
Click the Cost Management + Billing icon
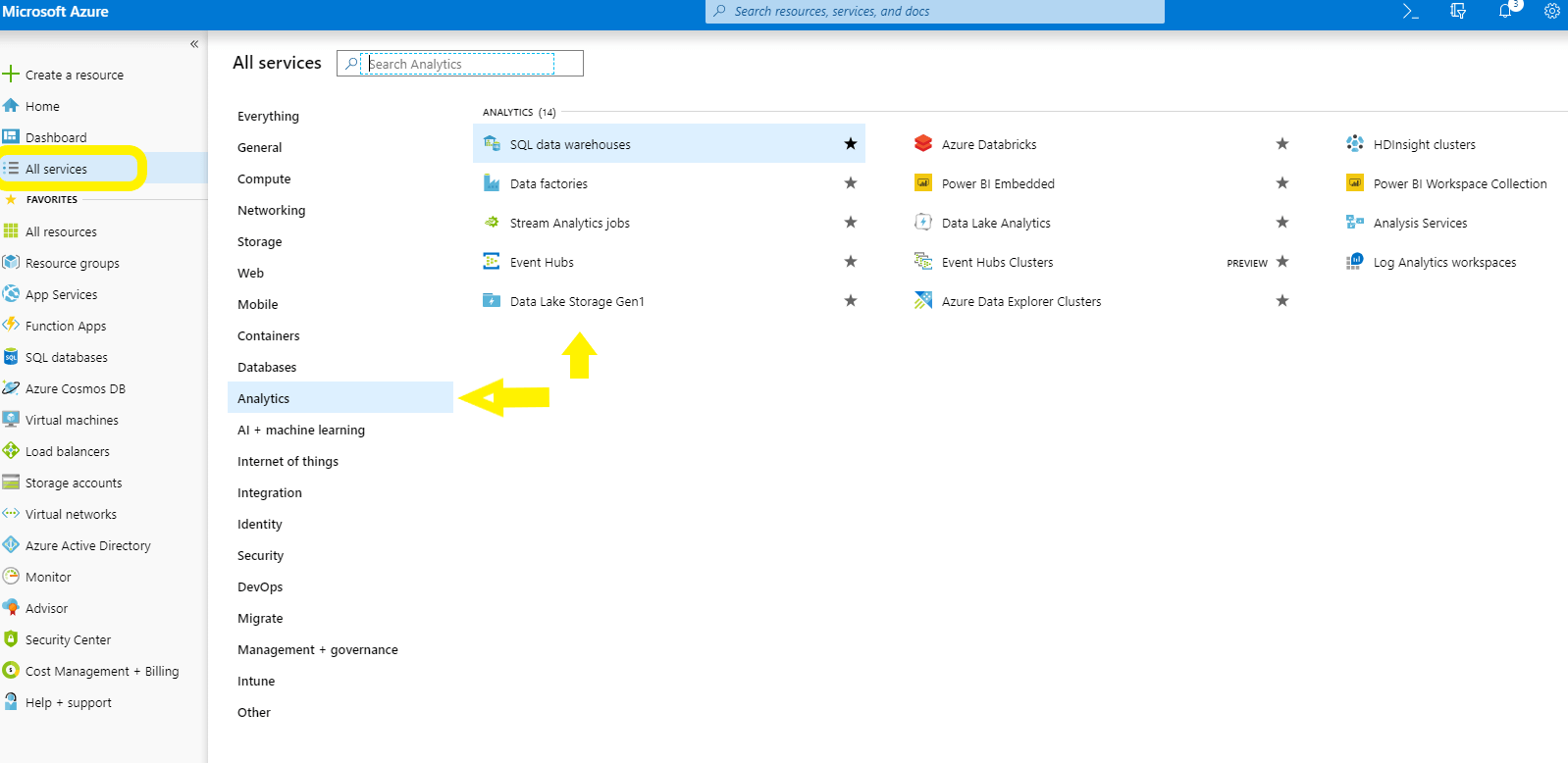point(11,671)
